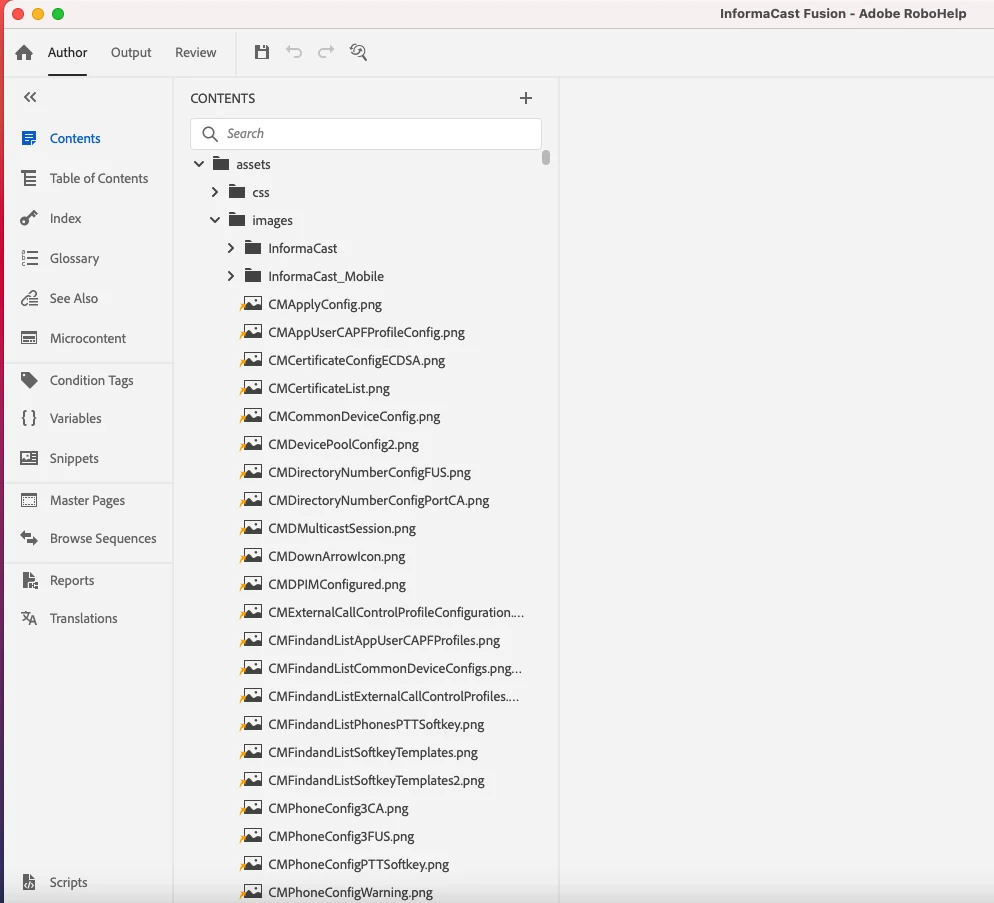Image resolution: width=994 pixels, height=903 pixels.
Task: Select CMDevicePoolConfig2.png
Action: [343, 444]
